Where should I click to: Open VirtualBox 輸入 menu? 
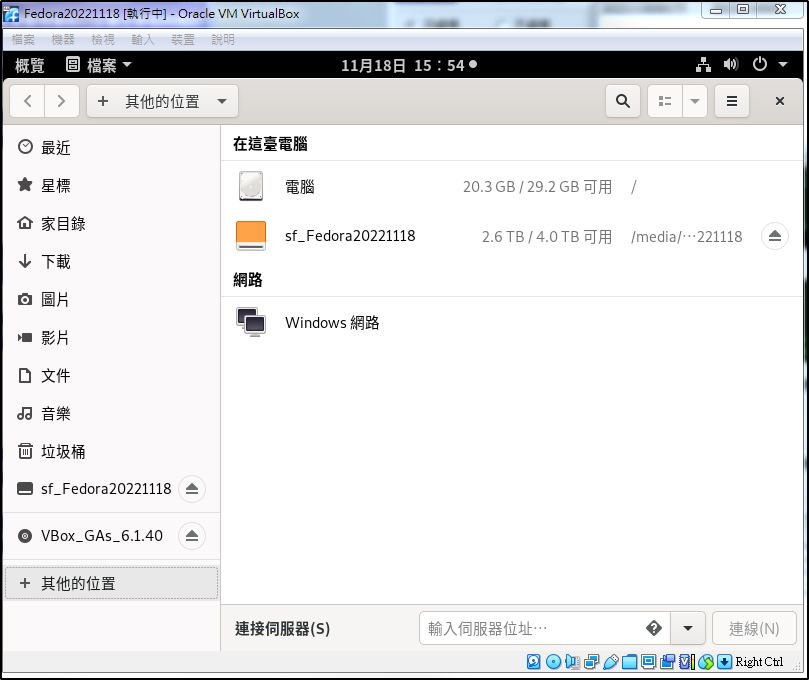[x=143, y=40]
